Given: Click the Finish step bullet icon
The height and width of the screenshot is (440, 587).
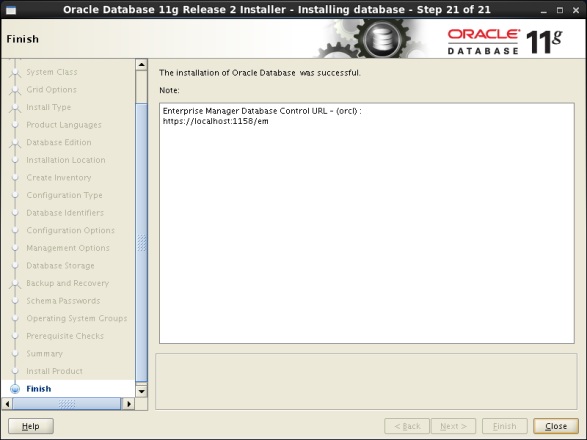Looking at the screenshot, I should point(15,389).
